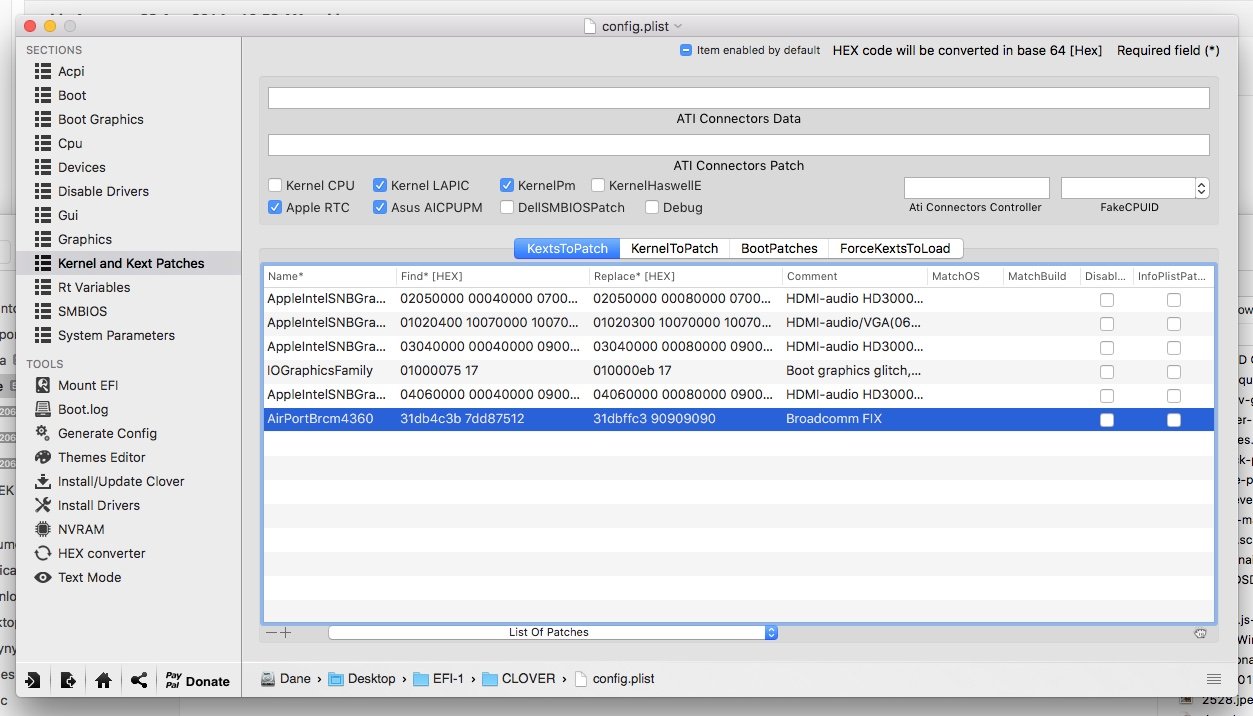
Task: Click the Replace* [HEX] column header
Action: tap(686, 276)
